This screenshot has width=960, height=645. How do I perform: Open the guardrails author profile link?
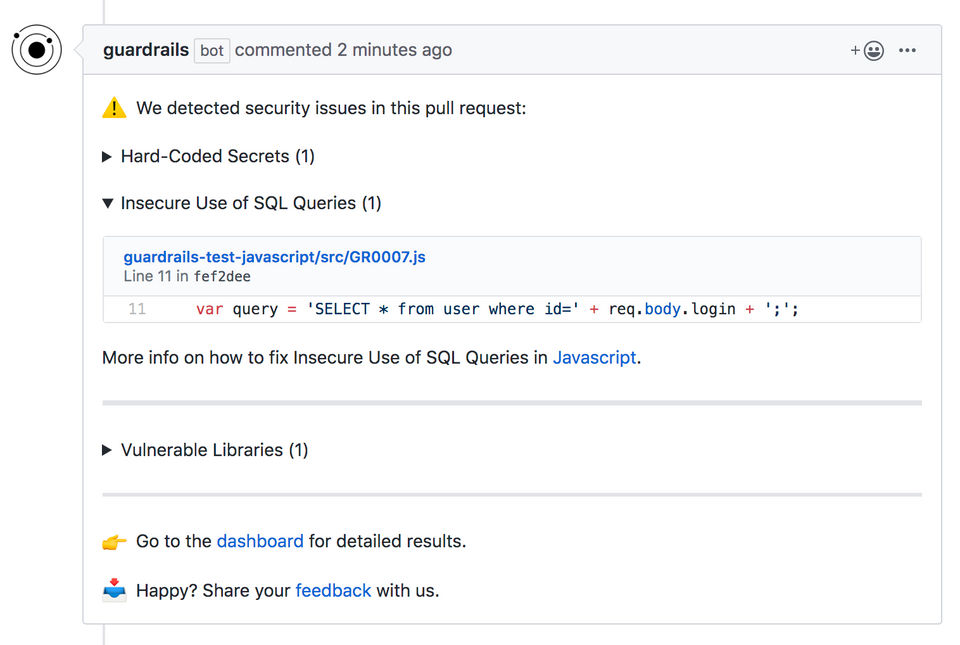click(146, 50)
